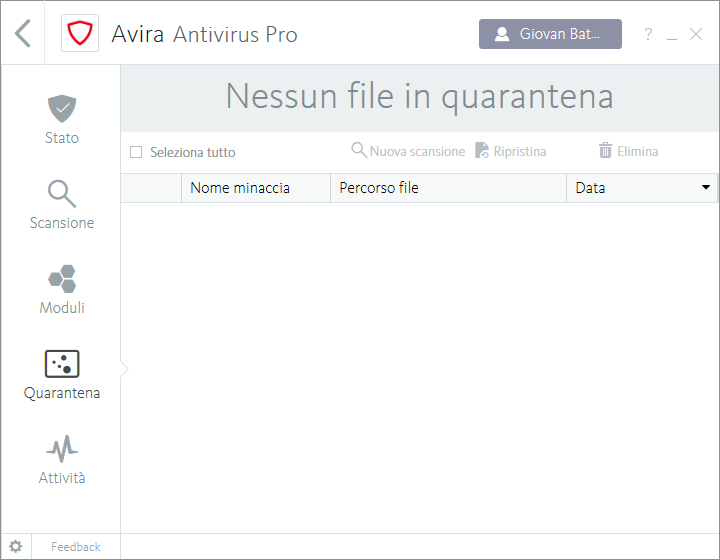Tick the Seleziona tutto checkbox
The width and height of the screenshot is (720, 560).
click(x=136, y=153)
